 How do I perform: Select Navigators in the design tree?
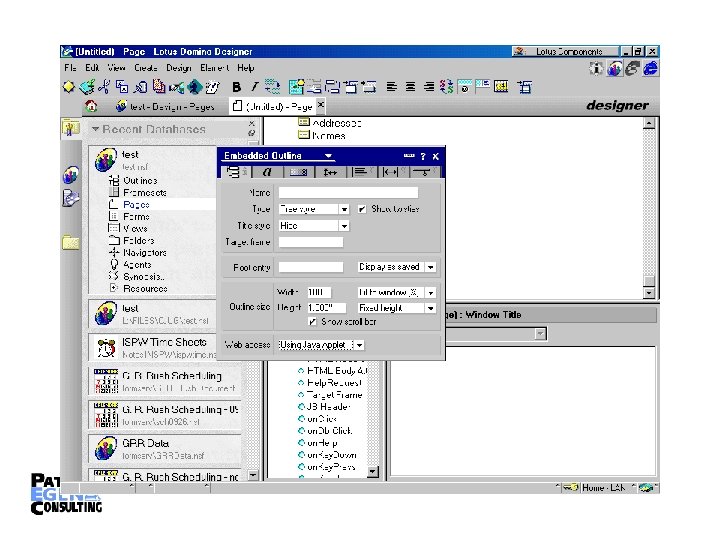145,253
